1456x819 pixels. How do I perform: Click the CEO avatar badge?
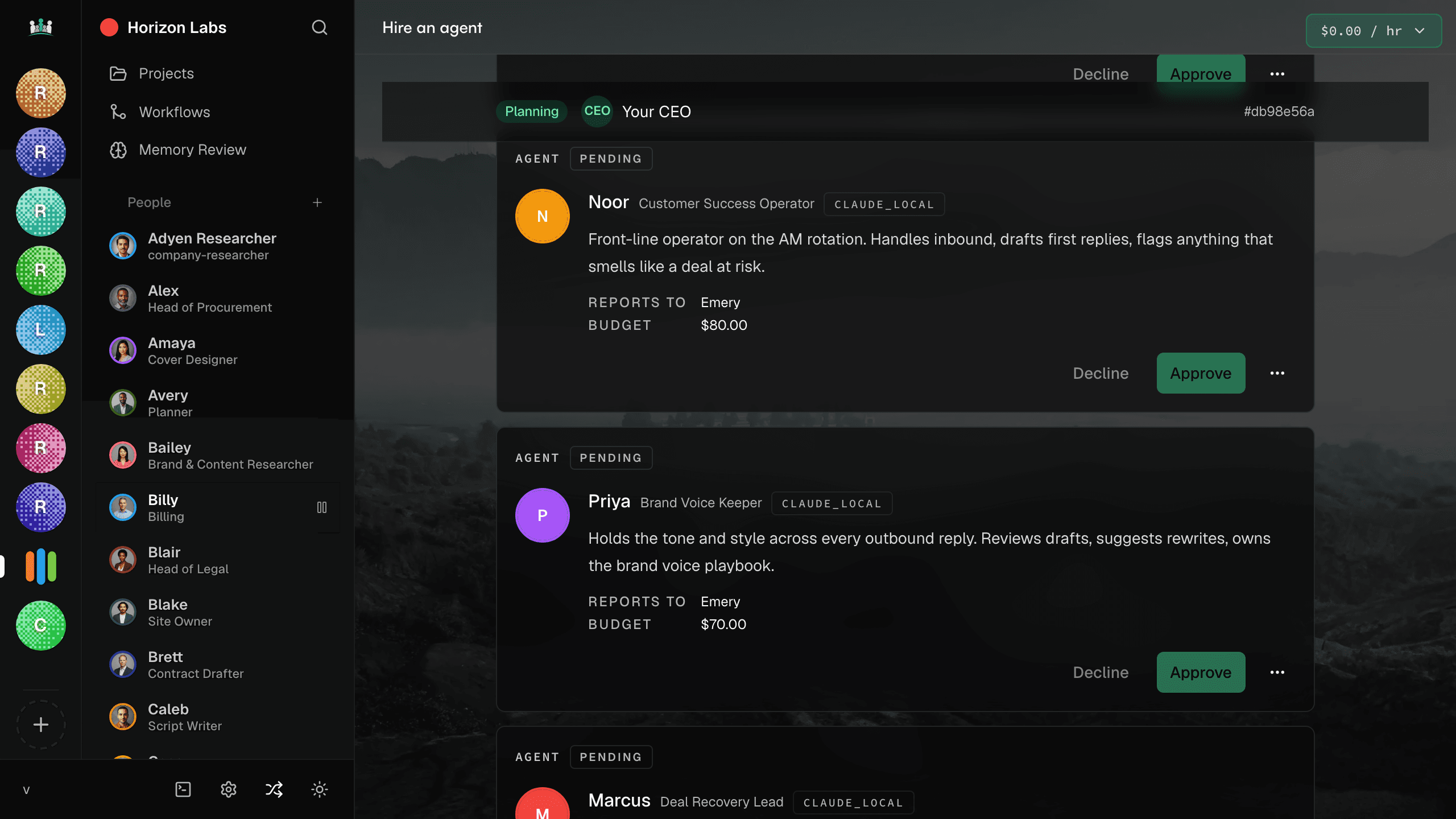tap(597, 111)
